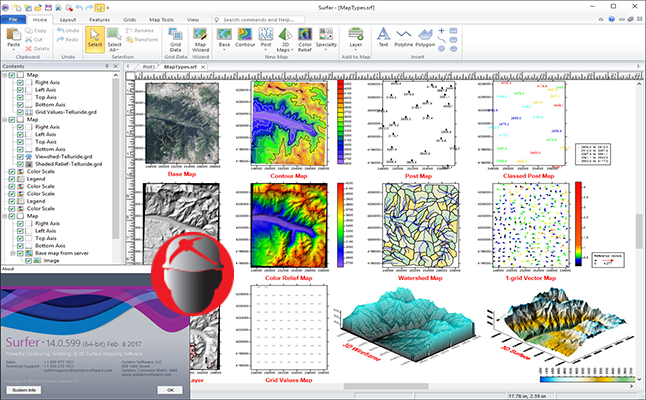Click the open folder icon in quick access toolbar
Viewport: 646px width, 400px height.
coord(38,7)
